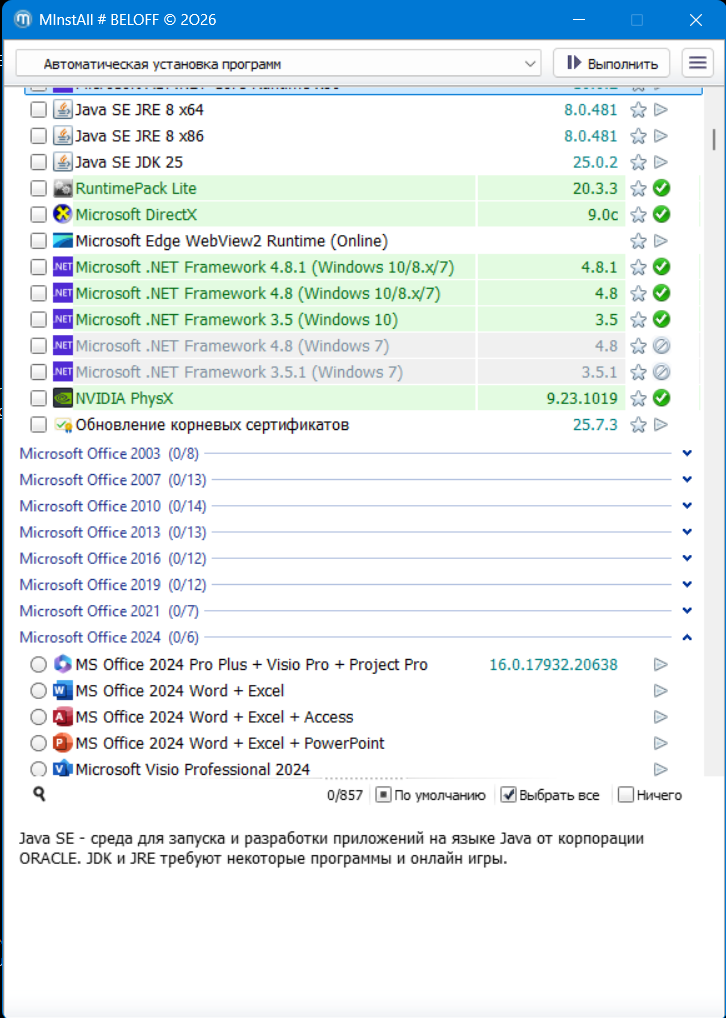Click disabled icon of .NET 3.5.1 (Windows 7)

(x=662, y=372)
